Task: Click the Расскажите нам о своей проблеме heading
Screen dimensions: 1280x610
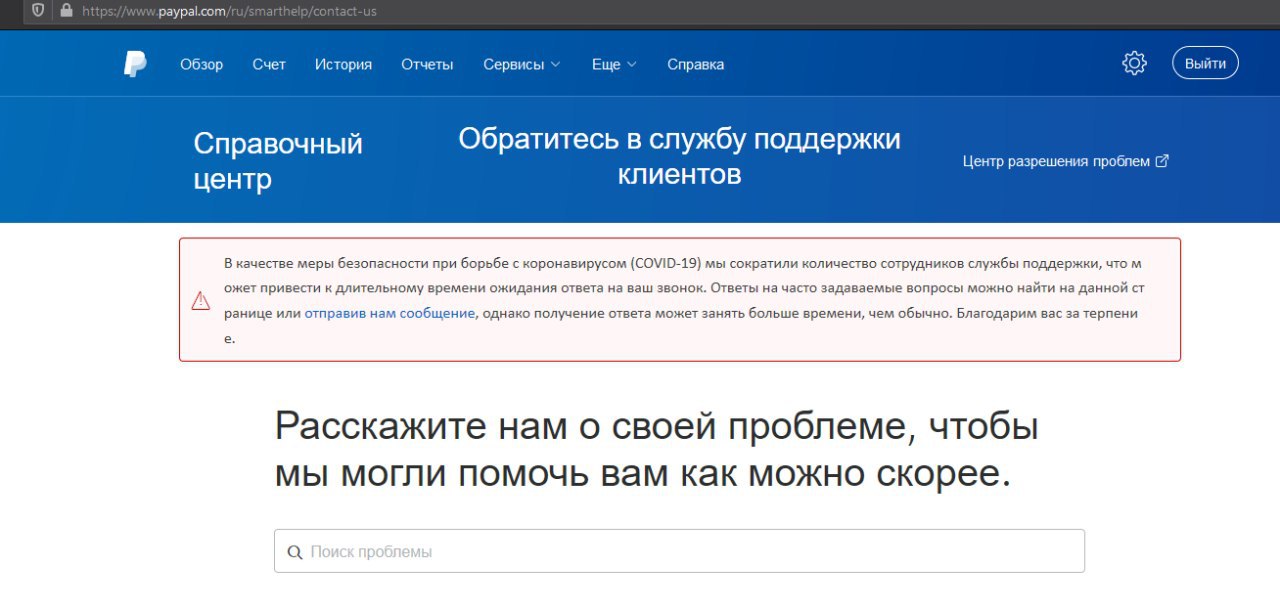Action: click(656, 450)
